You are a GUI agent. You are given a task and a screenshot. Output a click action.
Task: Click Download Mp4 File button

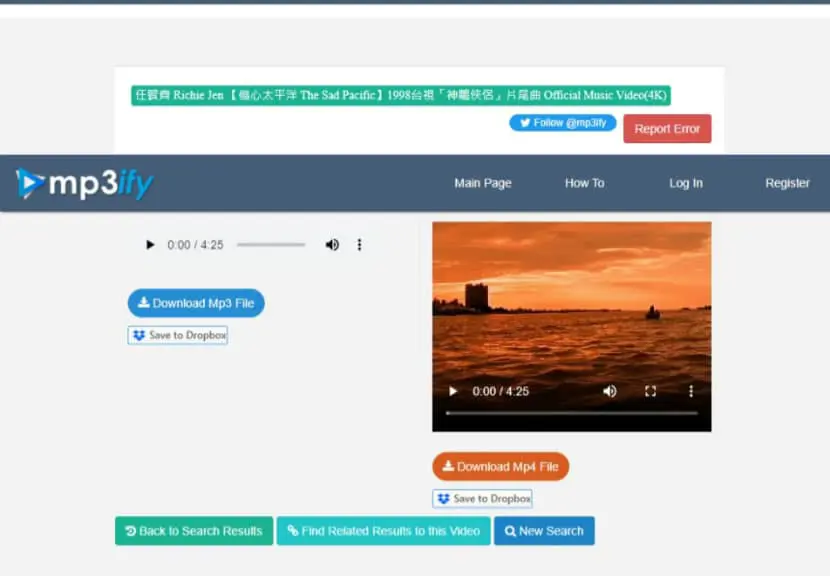tap(500, 466)
